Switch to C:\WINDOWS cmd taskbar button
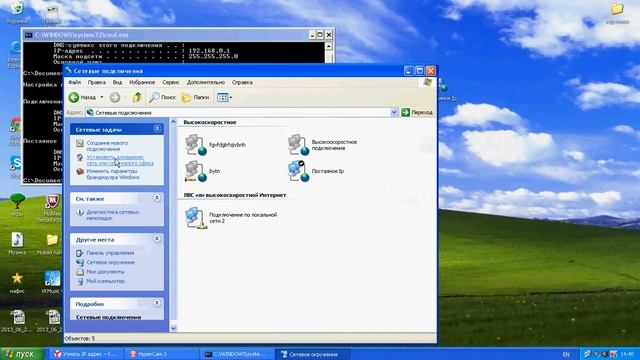 pyautogui.click(x=236, y=354)
